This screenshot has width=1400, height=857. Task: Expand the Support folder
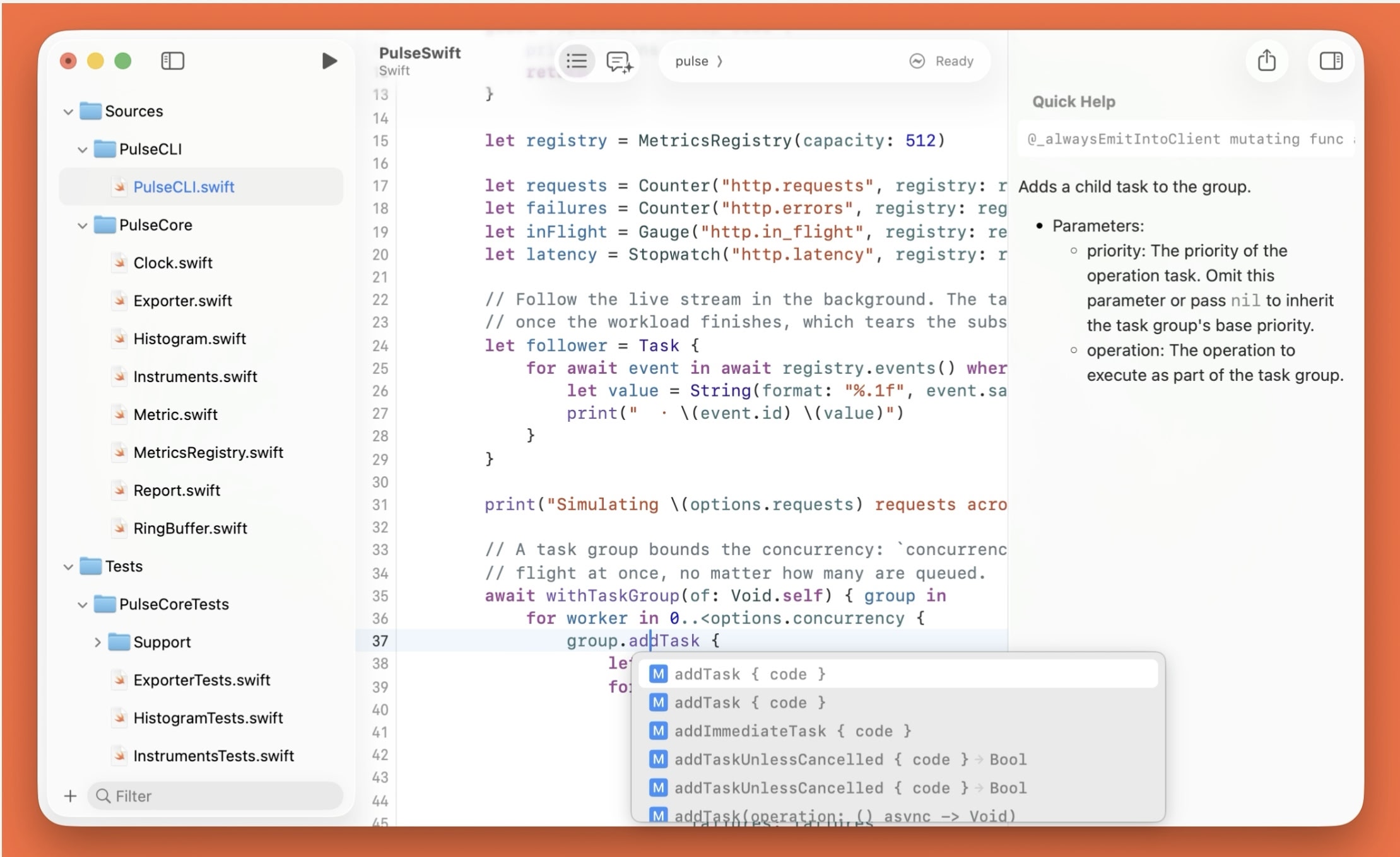coord(97,642)
